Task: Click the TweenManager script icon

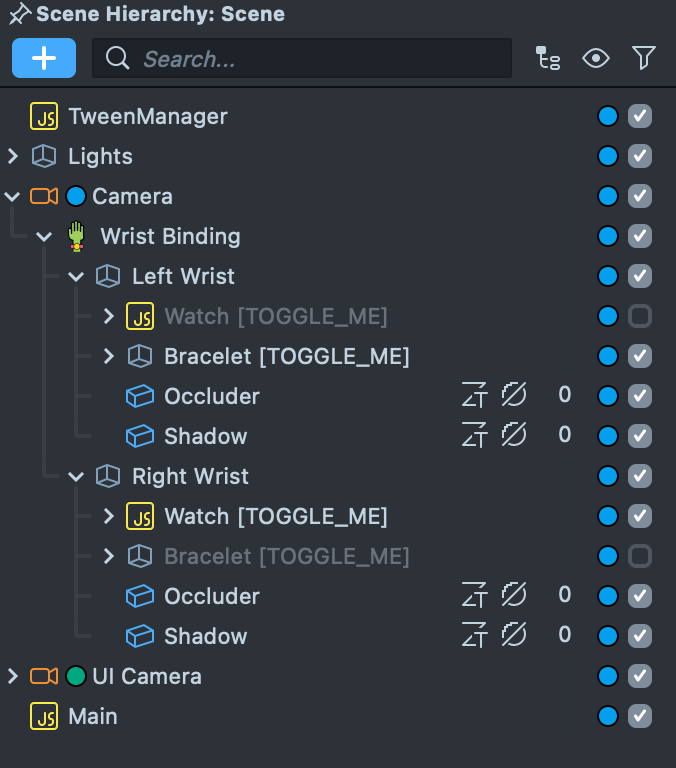Action: click(44, 116)
